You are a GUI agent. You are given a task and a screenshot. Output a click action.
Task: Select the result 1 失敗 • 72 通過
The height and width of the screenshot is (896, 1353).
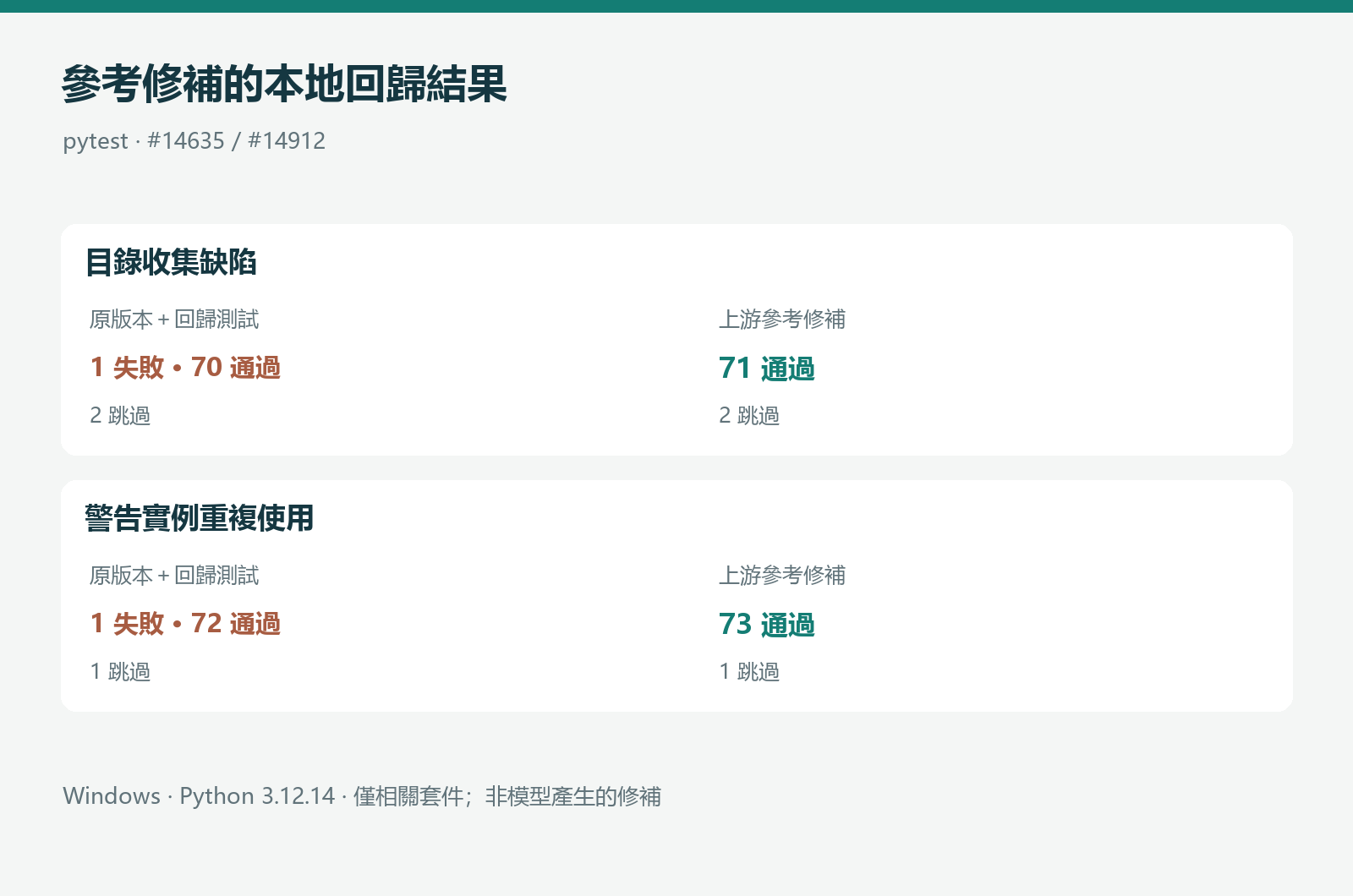click(185, 623)
